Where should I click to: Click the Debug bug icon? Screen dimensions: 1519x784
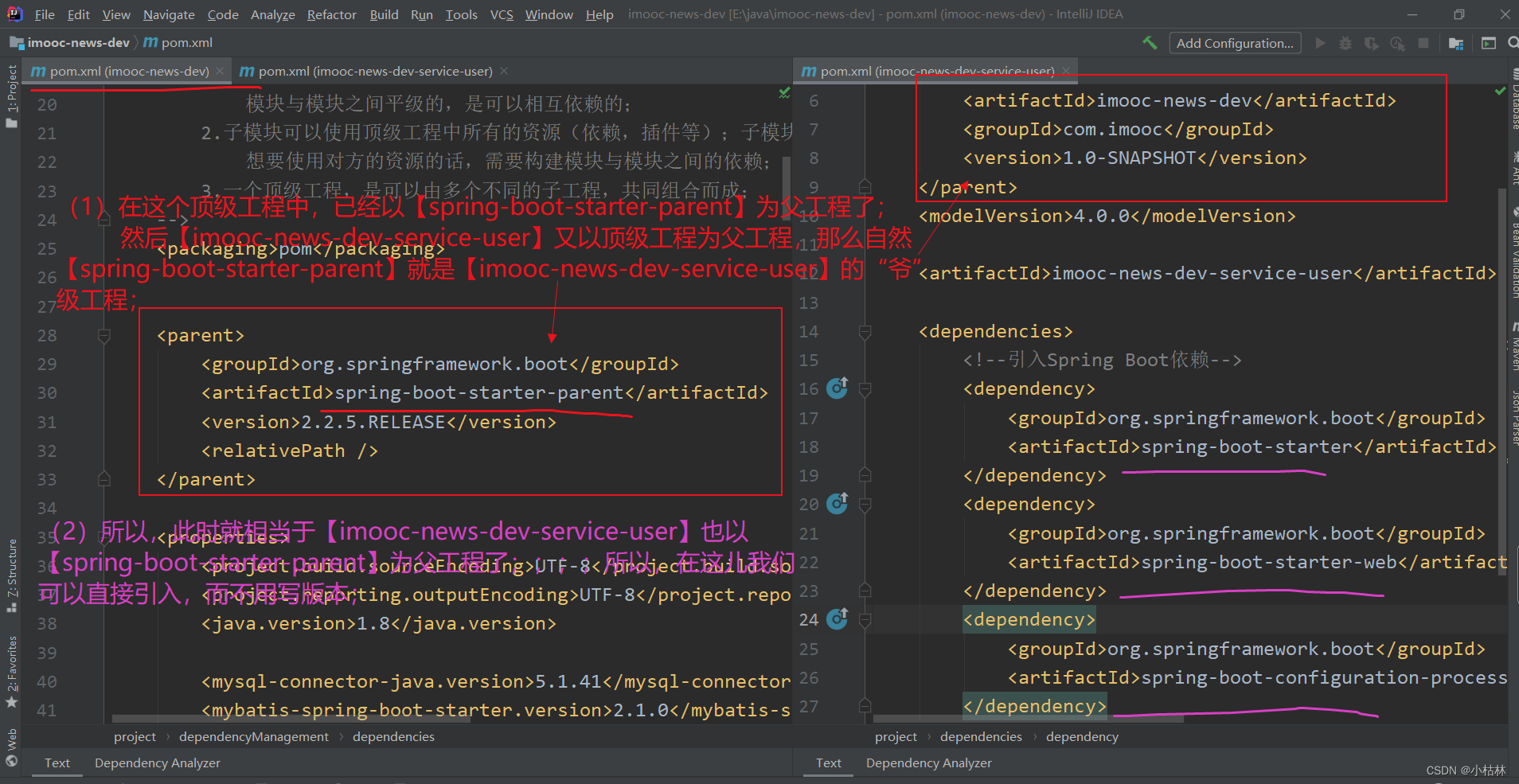(1345, 43)
